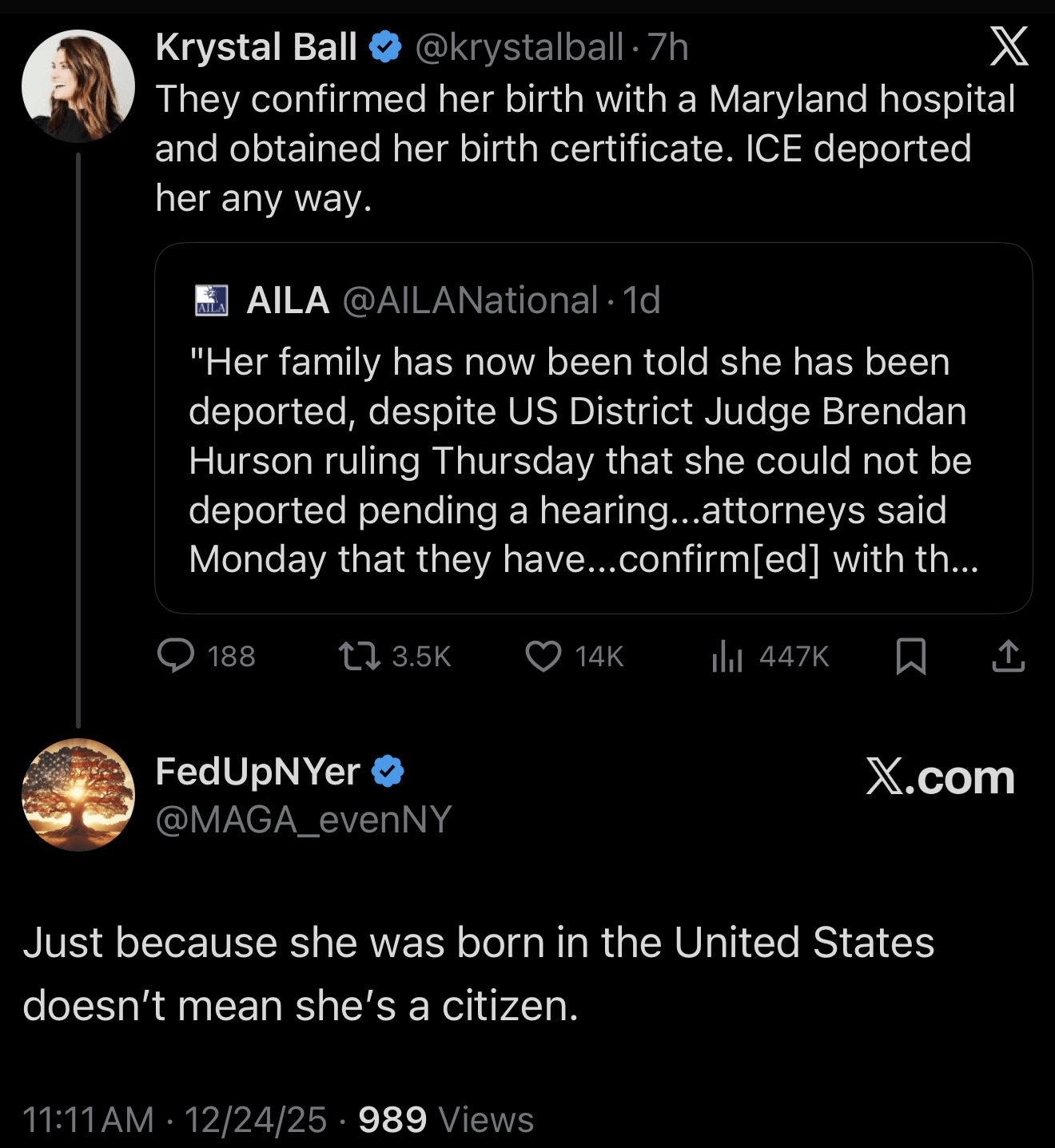Bookmark Krystal Ball's tweet
The height and width of the screenshot is (1148, 1055).
tap(911, 656)
